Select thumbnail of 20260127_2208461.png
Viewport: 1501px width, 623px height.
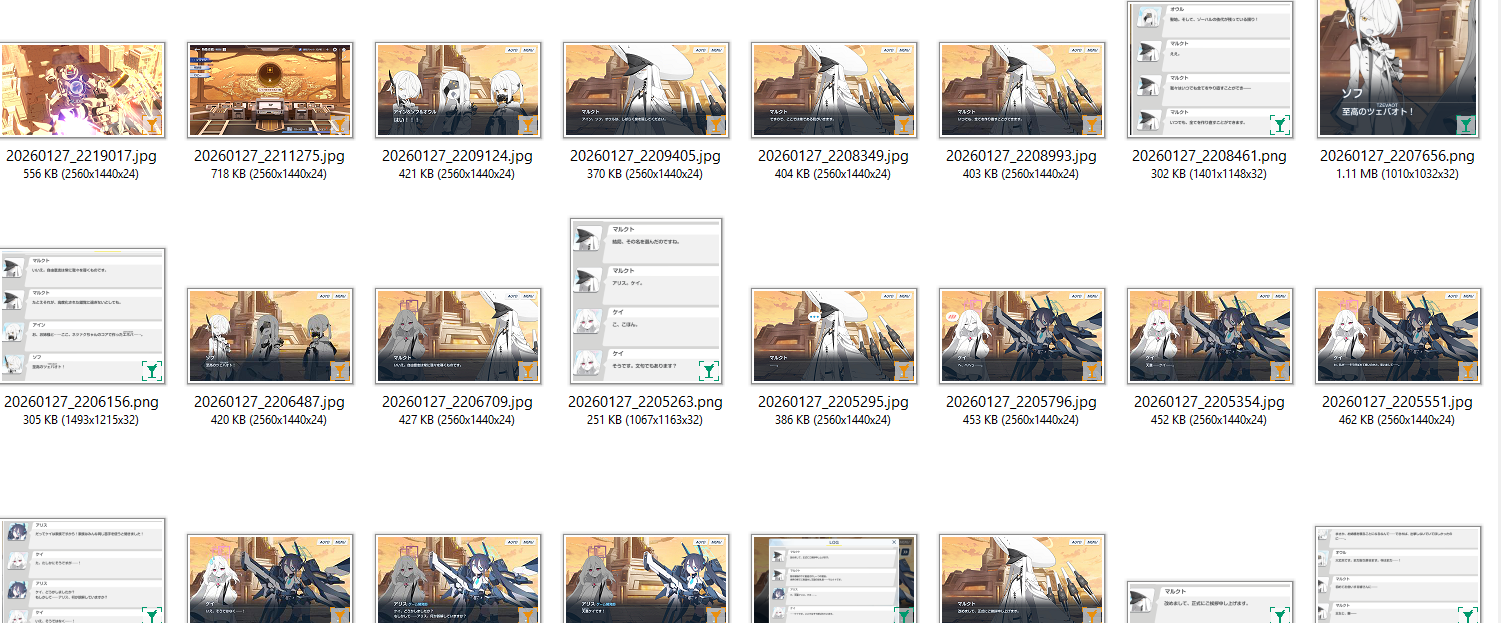(x=1210, y=69)
